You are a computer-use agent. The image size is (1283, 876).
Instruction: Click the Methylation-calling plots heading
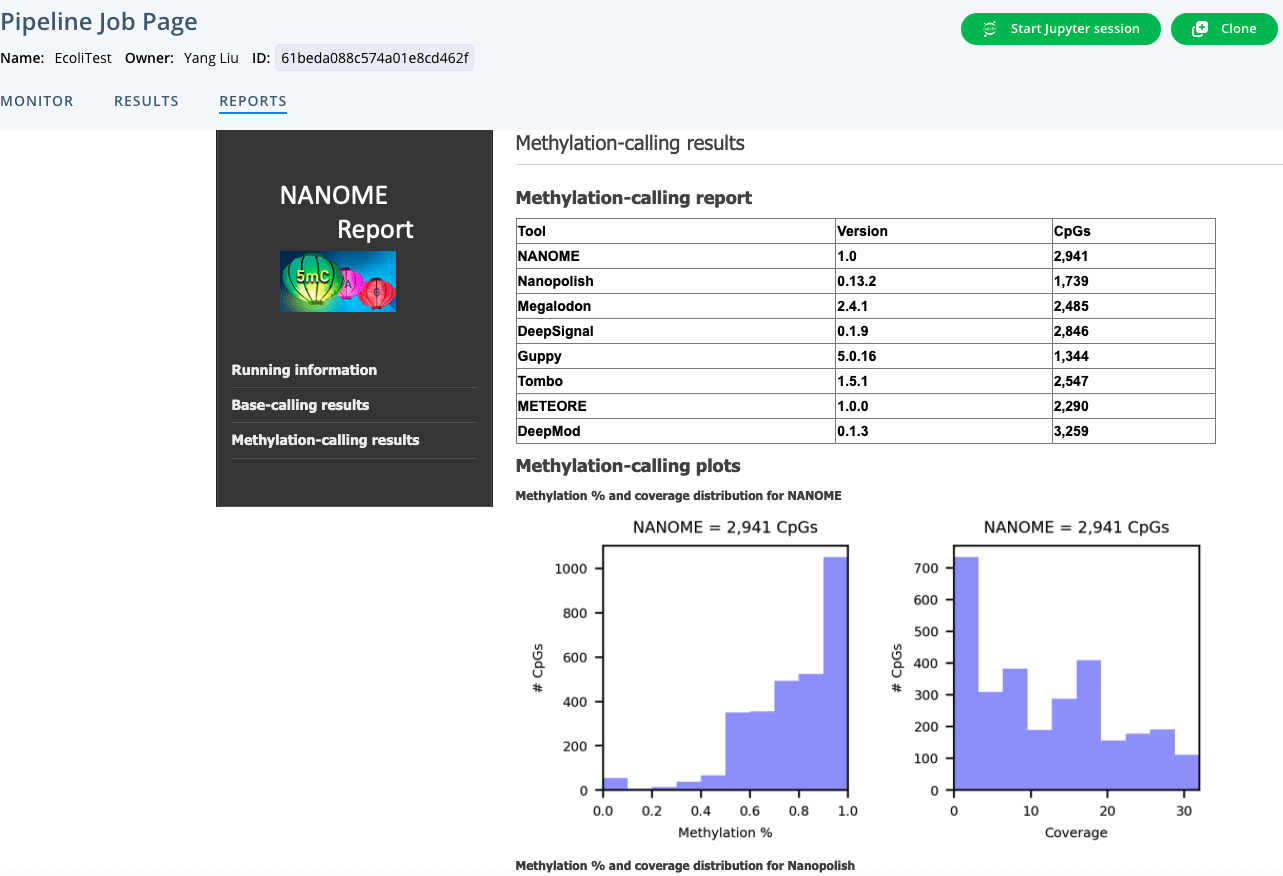pos(628,466)
